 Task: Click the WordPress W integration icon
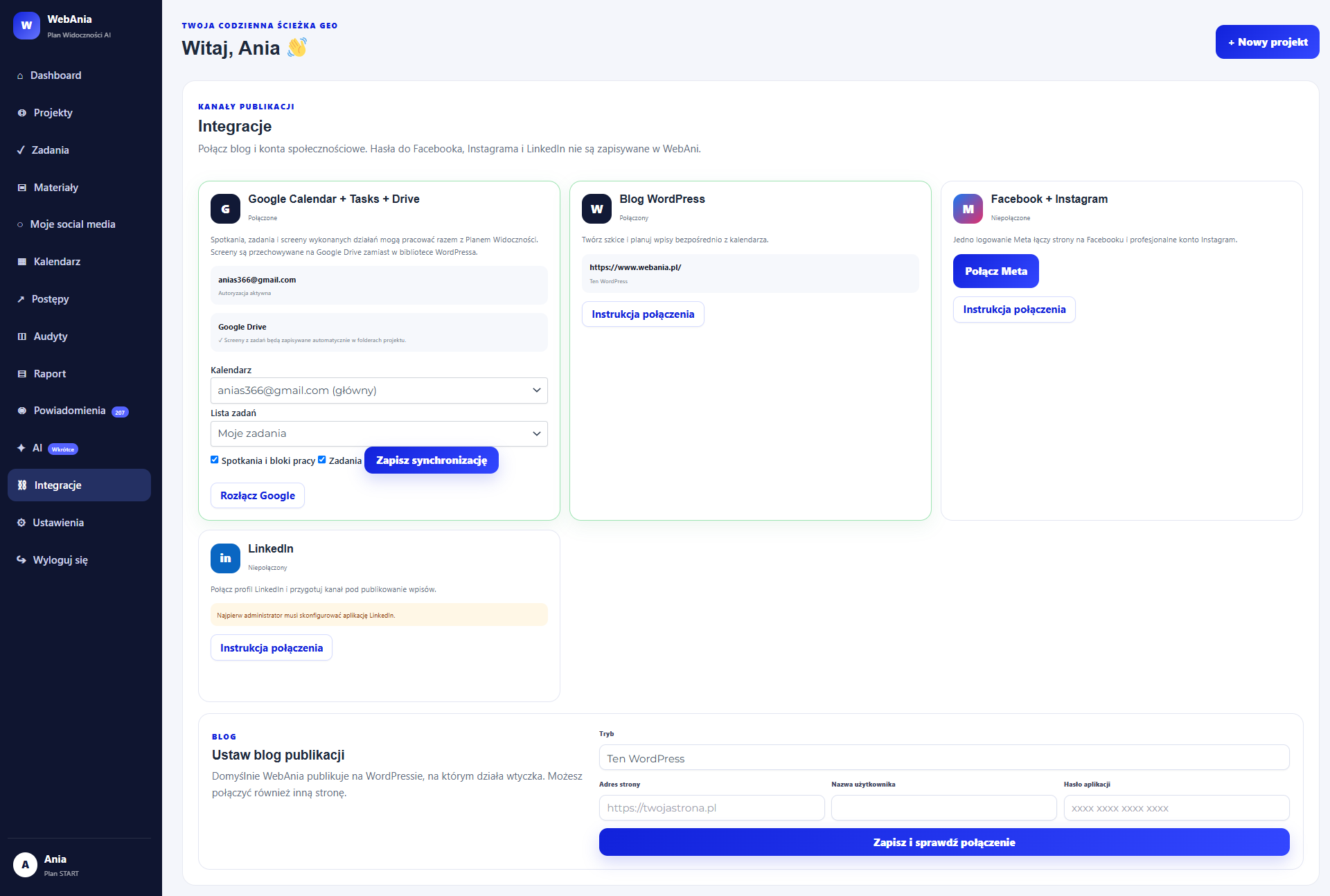(596, 208)
